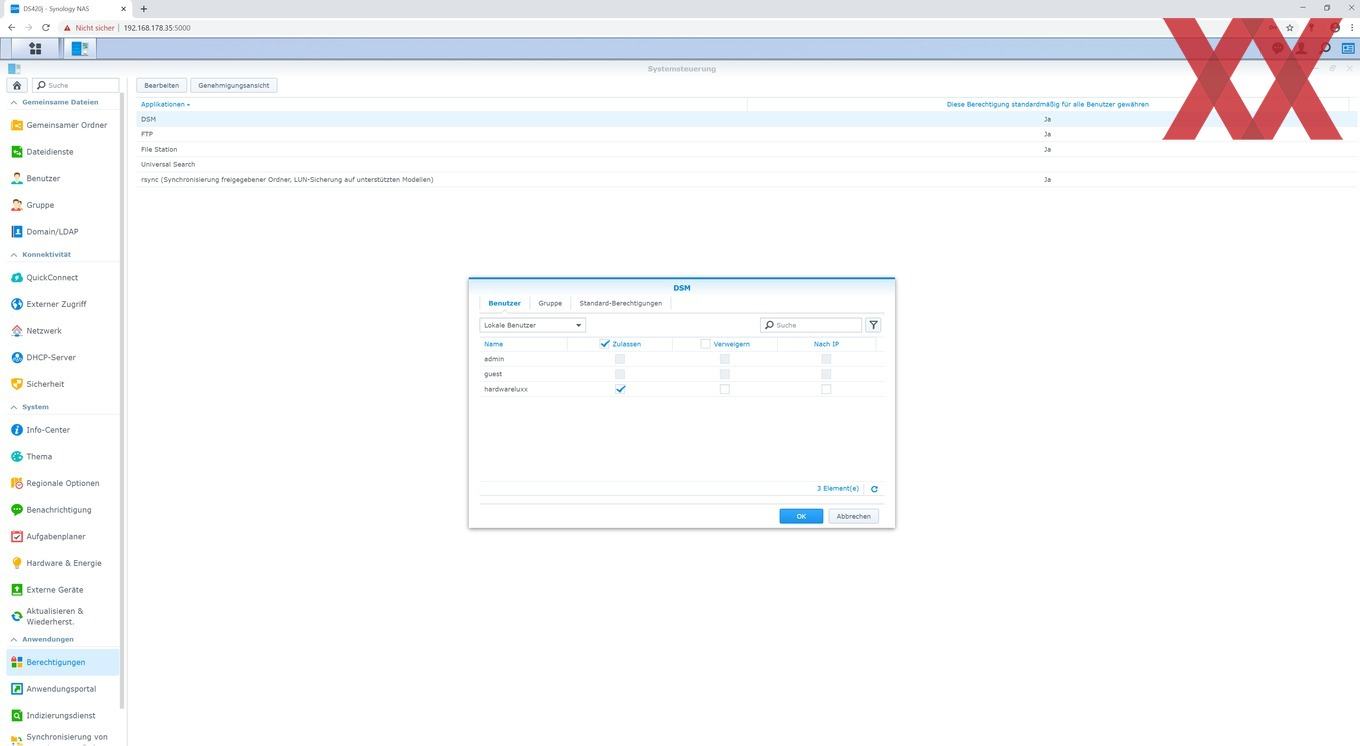The image size is (1360, 746).
Task: Sort by Applikationen column header
Action: 164,104
